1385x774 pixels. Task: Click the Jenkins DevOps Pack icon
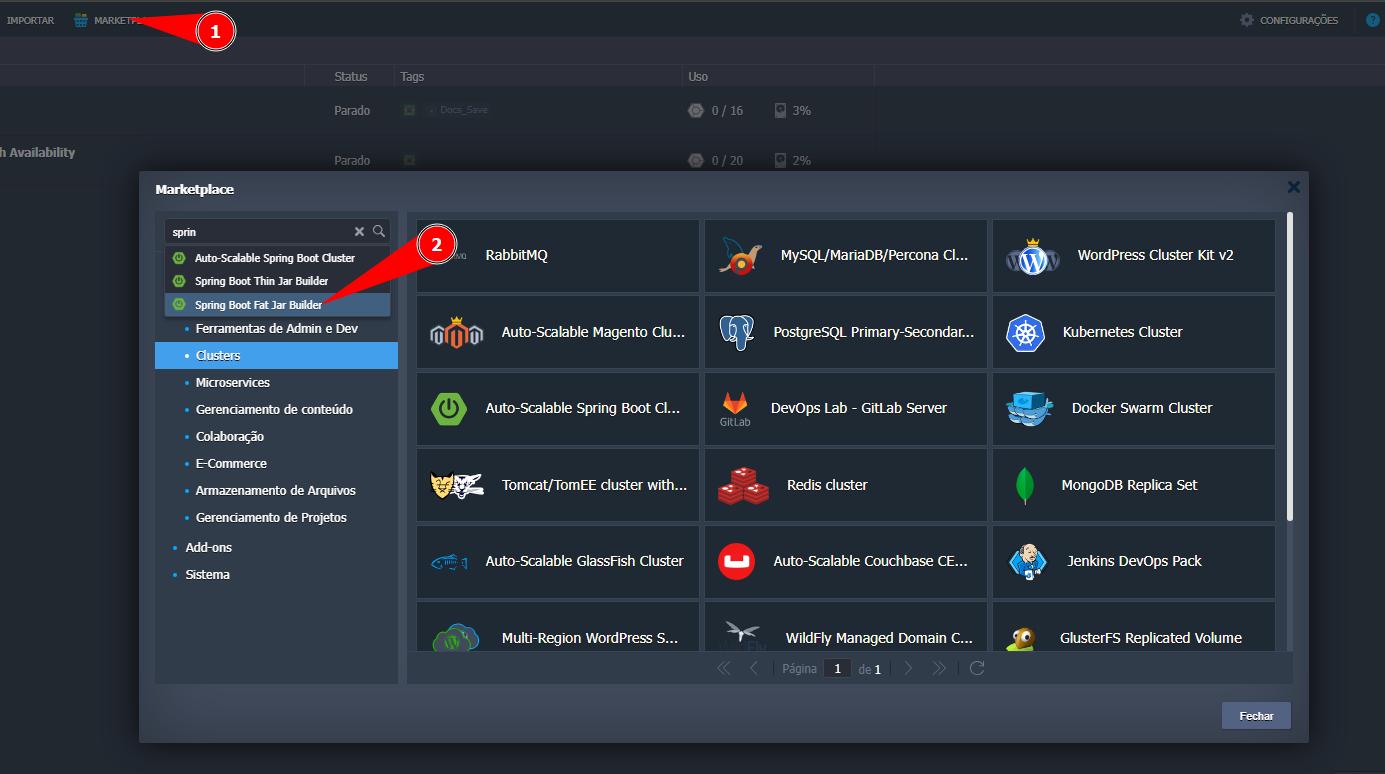click(x=1026, y=561)
